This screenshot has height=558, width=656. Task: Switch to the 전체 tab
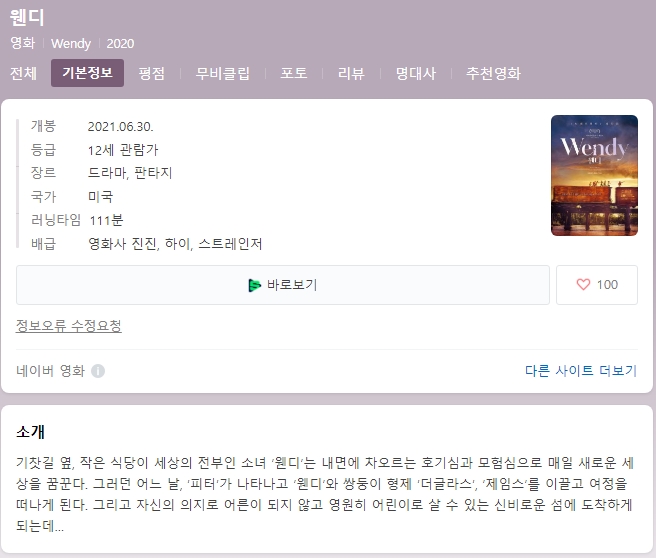(23, 73)
